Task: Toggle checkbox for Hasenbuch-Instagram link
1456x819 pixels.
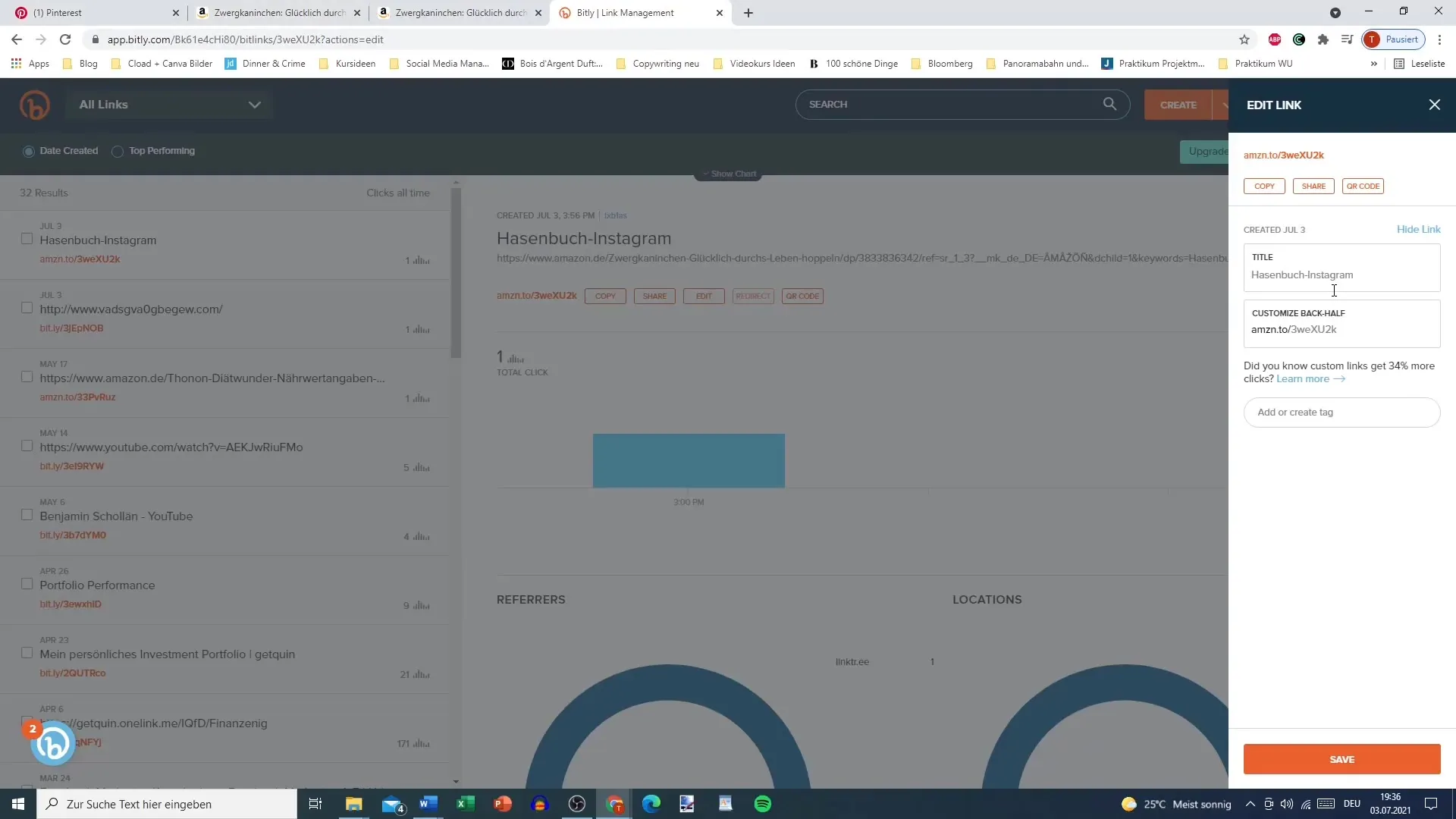Action: [27, 238]
